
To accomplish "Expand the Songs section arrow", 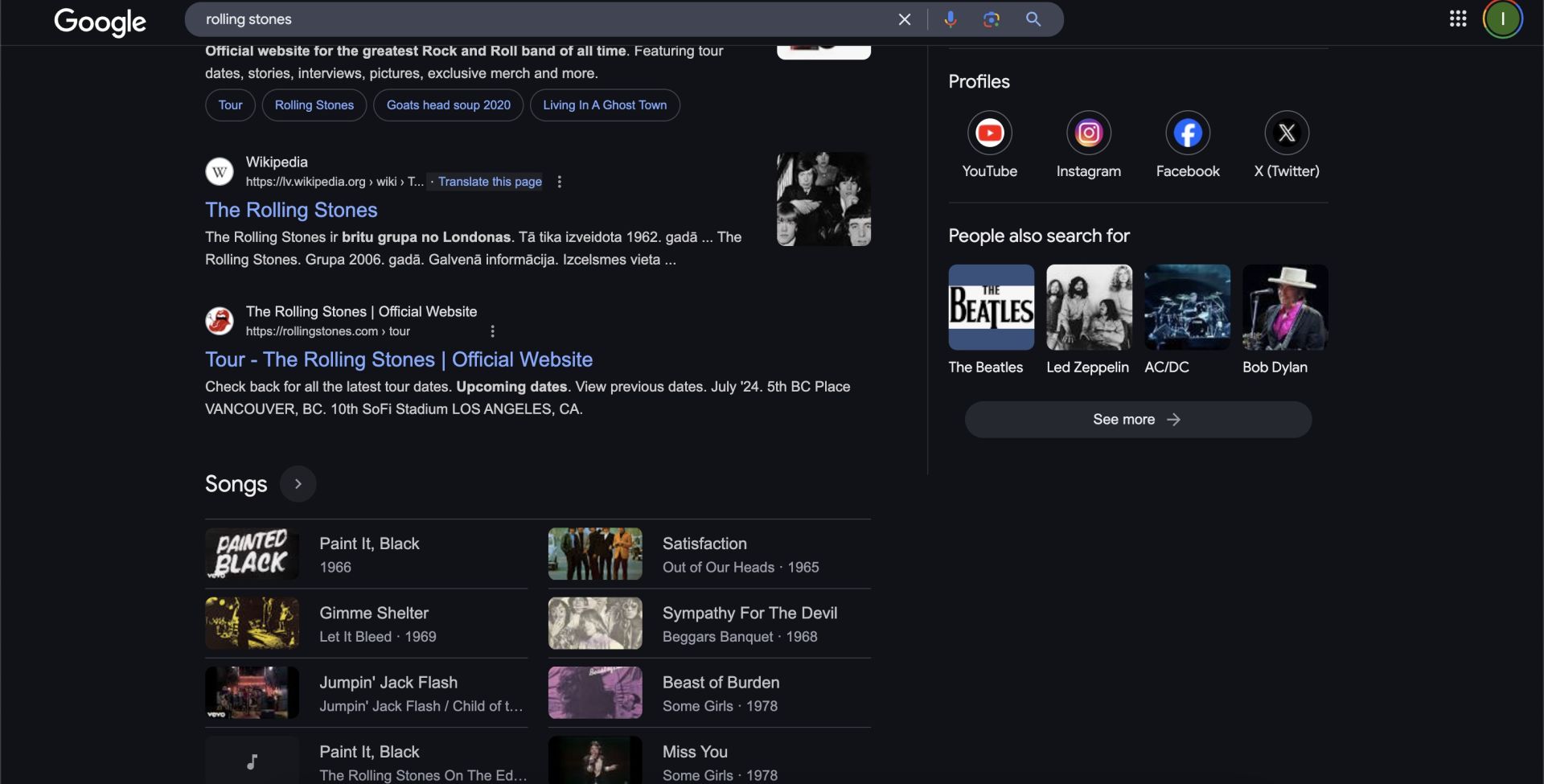I will pyautogui.click(x=298, y=484).
